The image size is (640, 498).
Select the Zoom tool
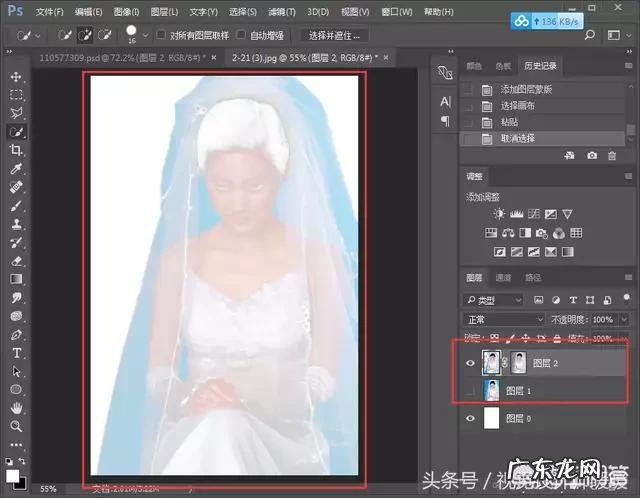click(16, 426)
